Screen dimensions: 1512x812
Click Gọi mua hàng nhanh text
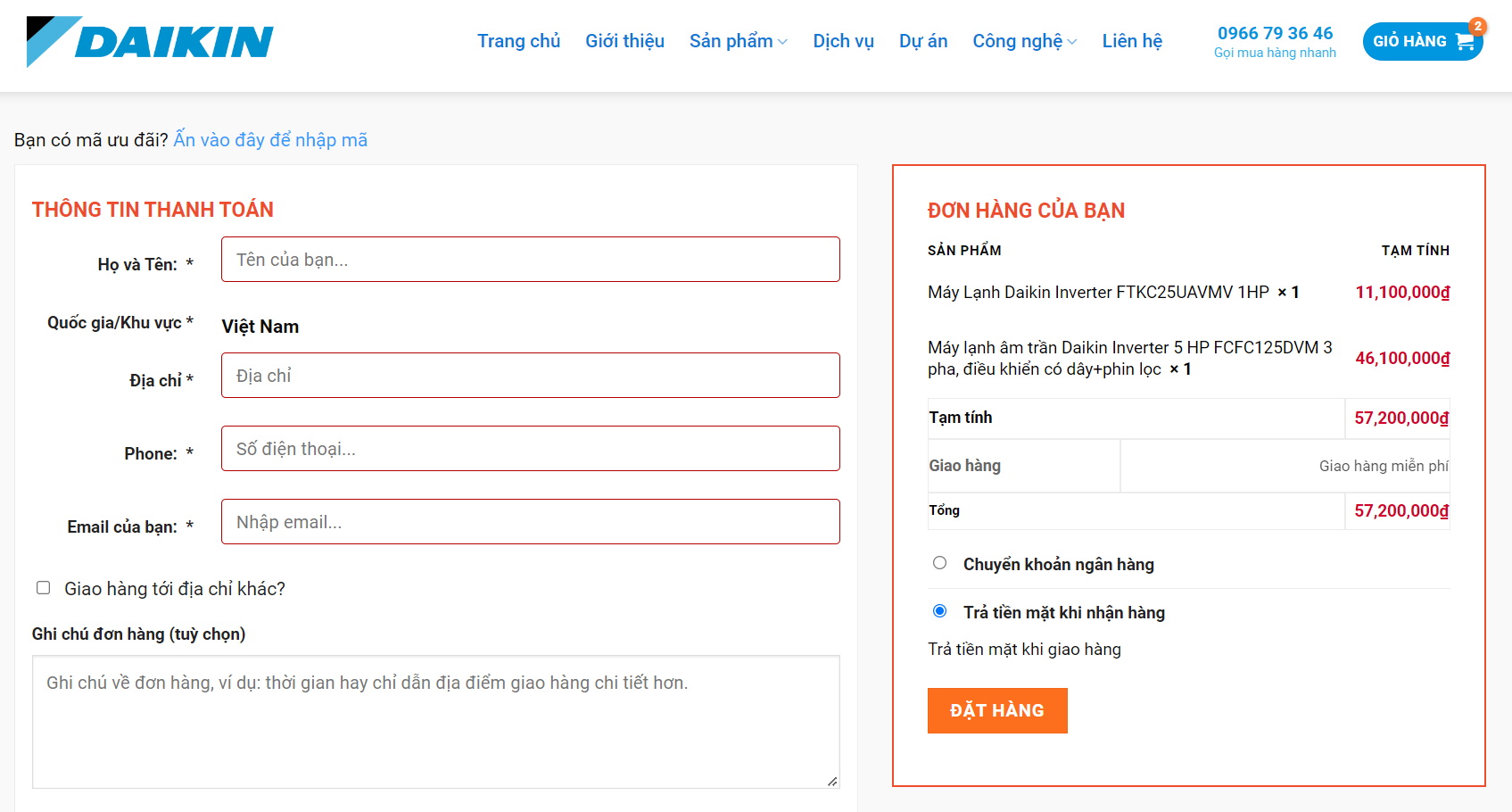click(x=1275, y=53)
